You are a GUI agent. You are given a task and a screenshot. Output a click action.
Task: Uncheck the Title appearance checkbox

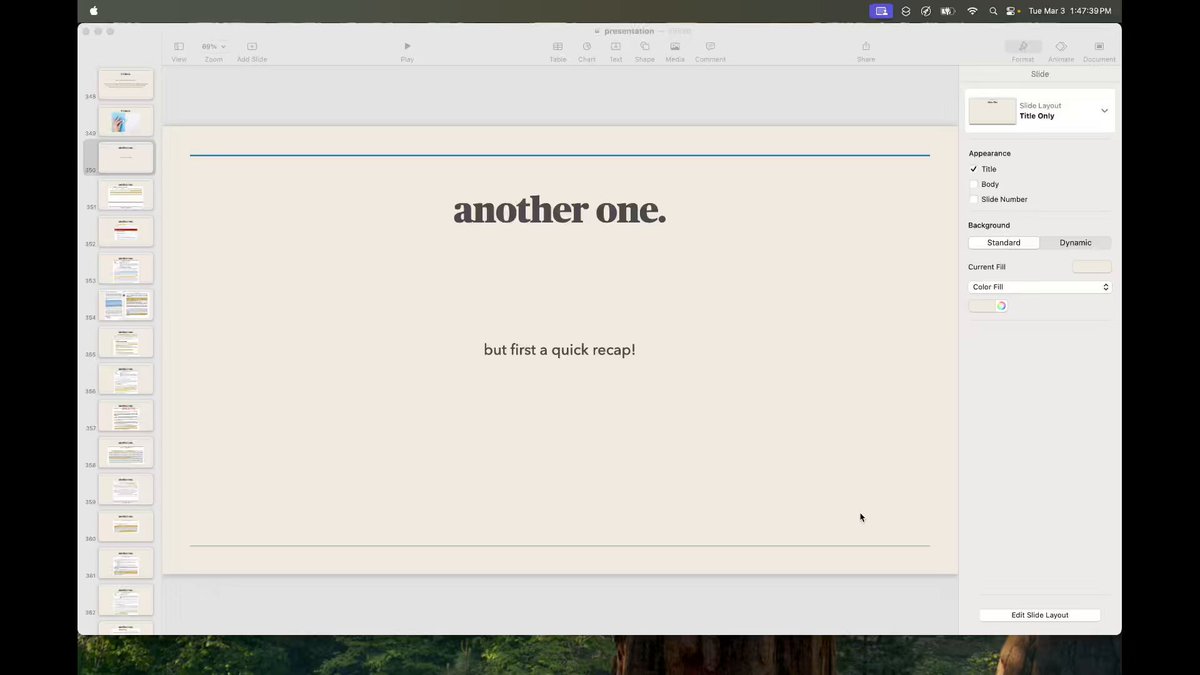point(974,169)
